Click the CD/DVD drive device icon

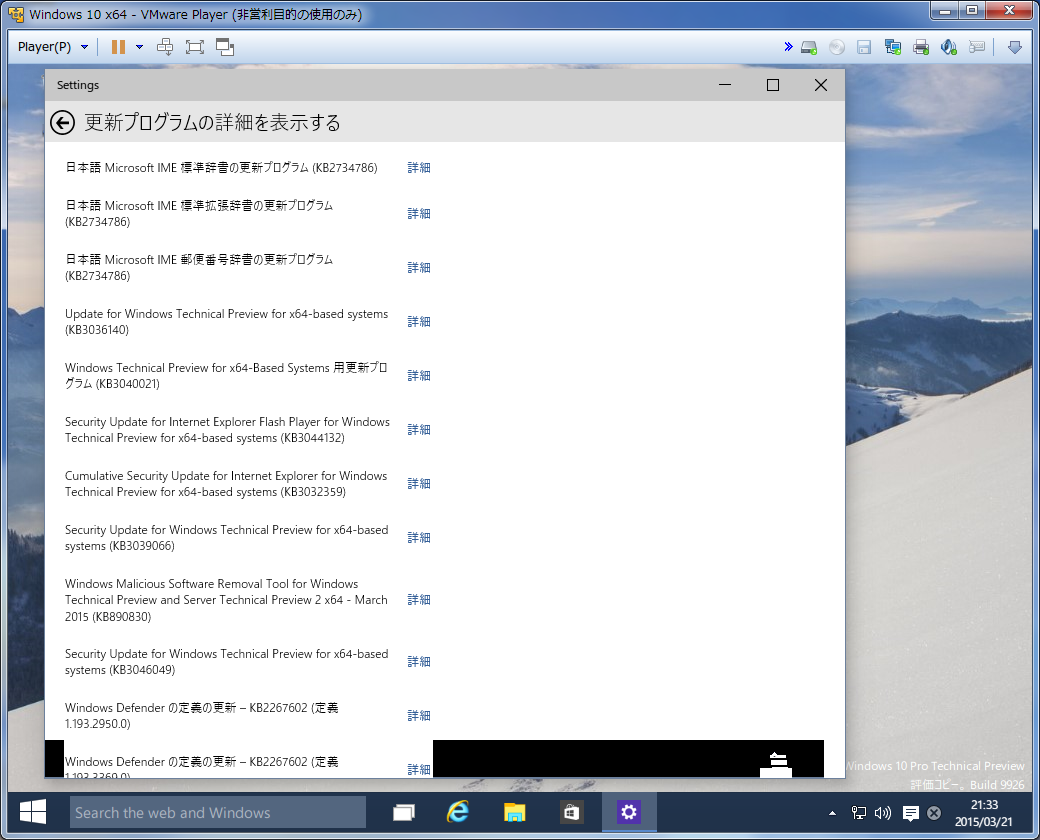click(837, 47)
